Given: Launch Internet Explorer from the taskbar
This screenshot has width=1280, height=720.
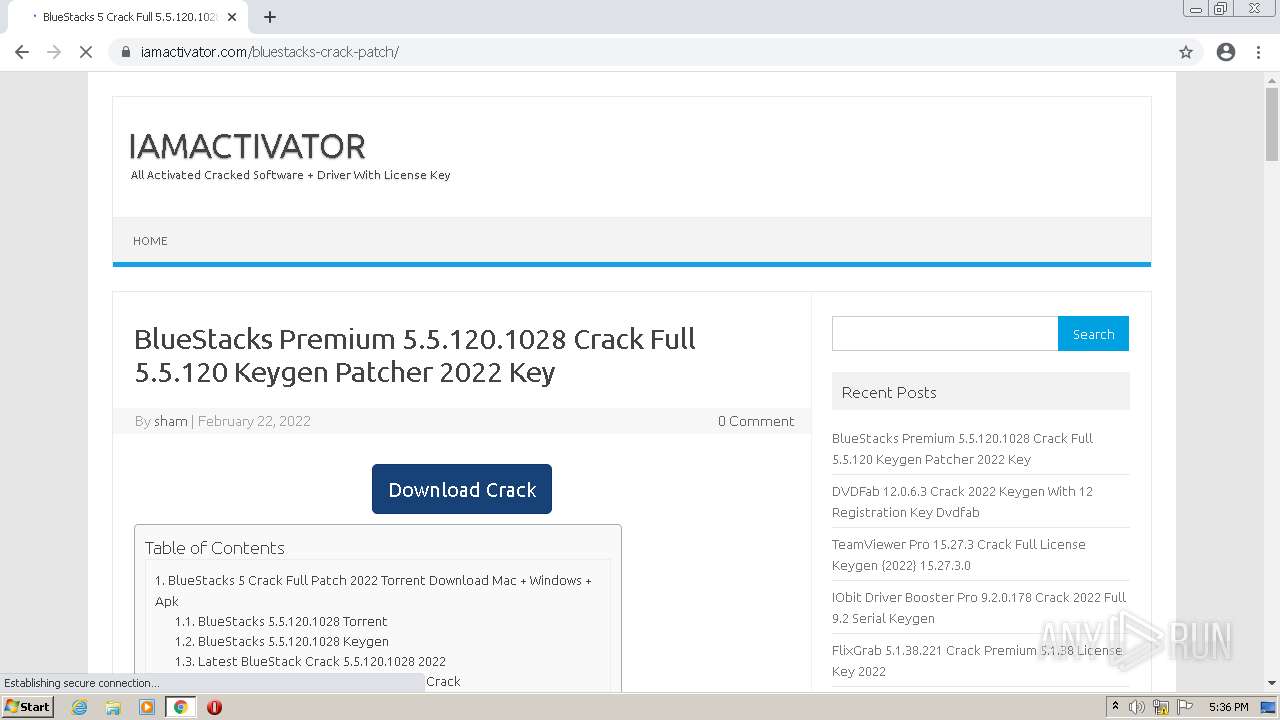Looking at the screenshot, I should click(80, 707).
